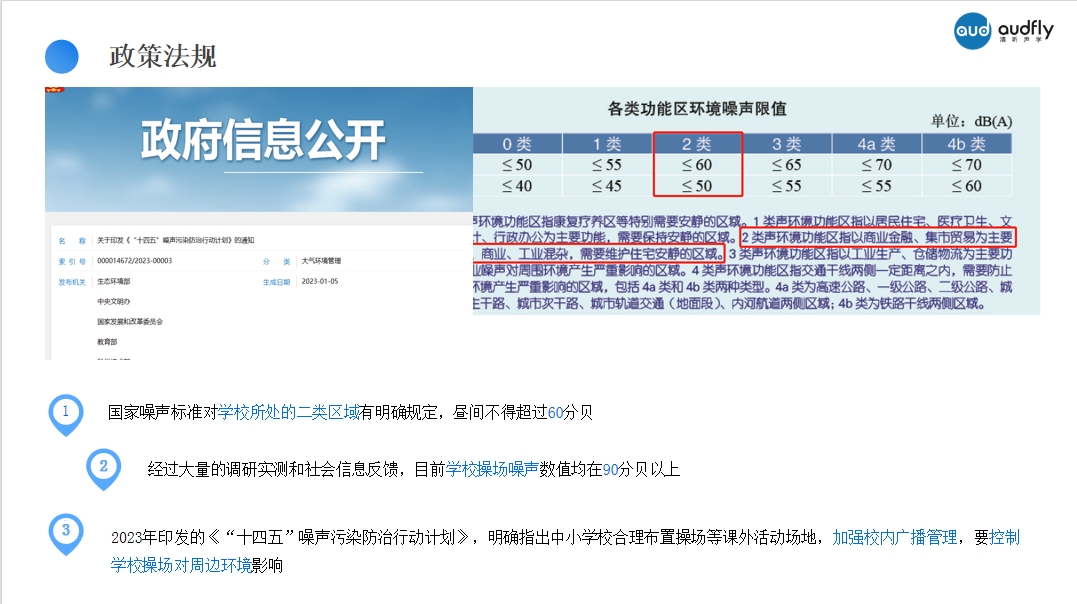The image size is (1077, 604).
Task: Click the 单位: dB(A) unit label
Action: tap(971, 122)
